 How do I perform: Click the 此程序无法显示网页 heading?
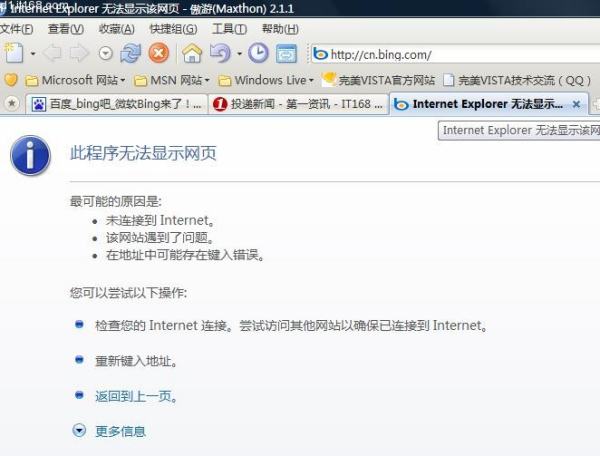pos(143,153)
